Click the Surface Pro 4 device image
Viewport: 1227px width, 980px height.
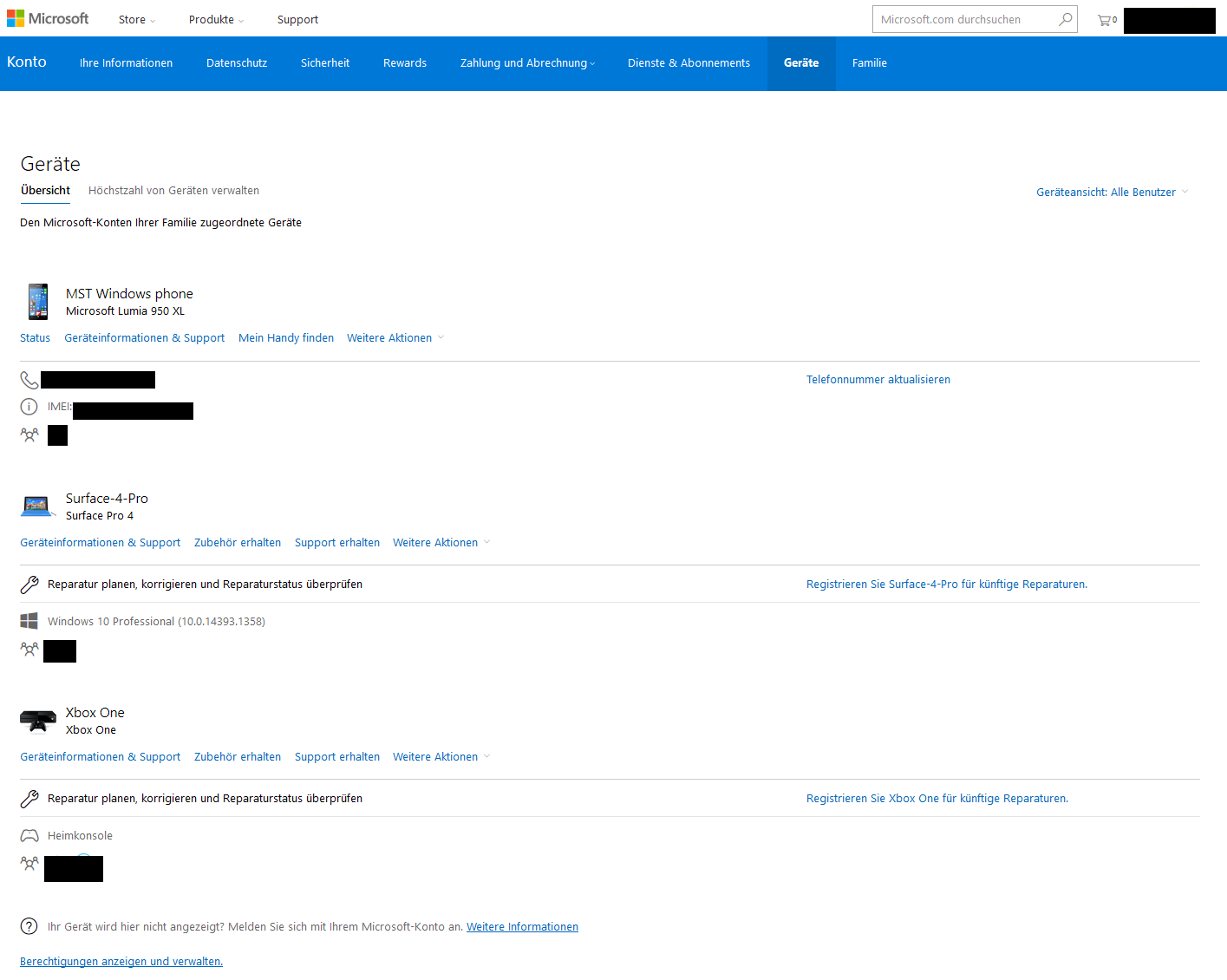pyautogui.click(x=38, y=506)
